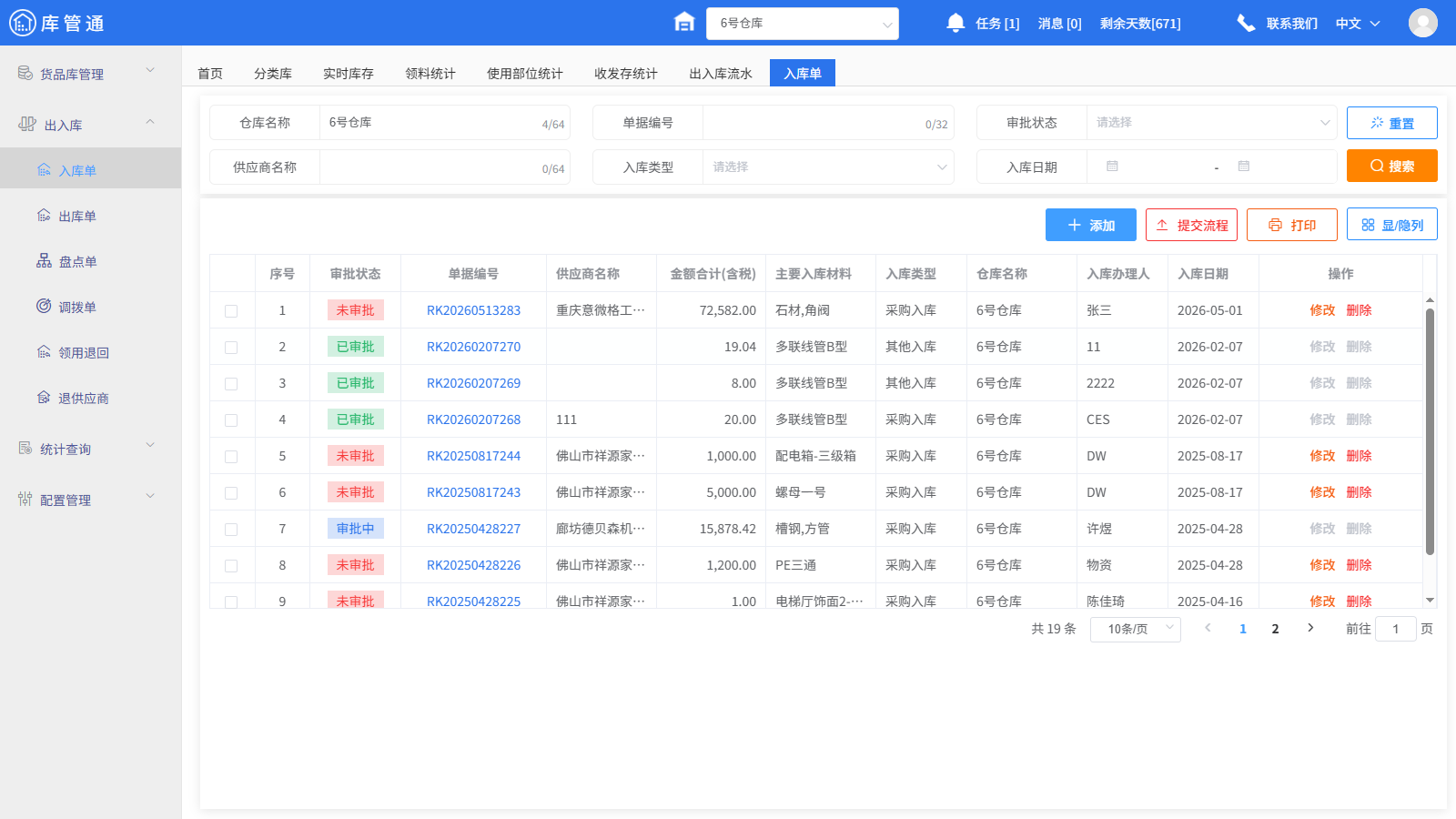Go to the next page arrow
This screenshot has height=819, width=1456.
1310,628
